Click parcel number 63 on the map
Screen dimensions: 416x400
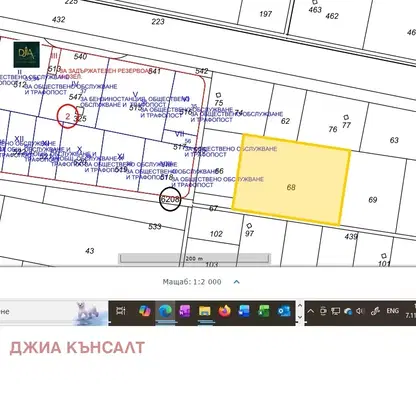click(x=394, y=140)
